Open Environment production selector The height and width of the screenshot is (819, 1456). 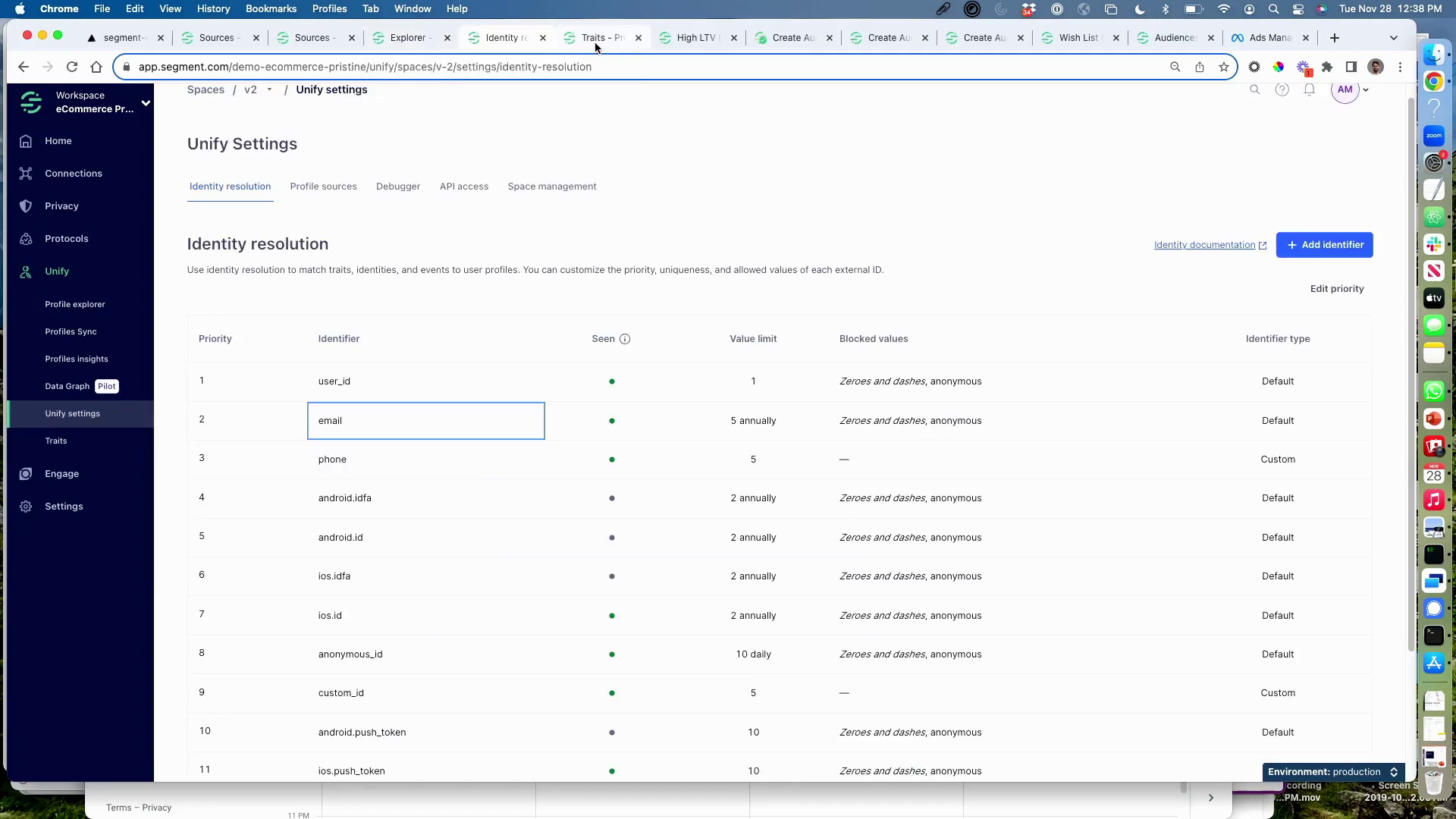pos(1333,772)
